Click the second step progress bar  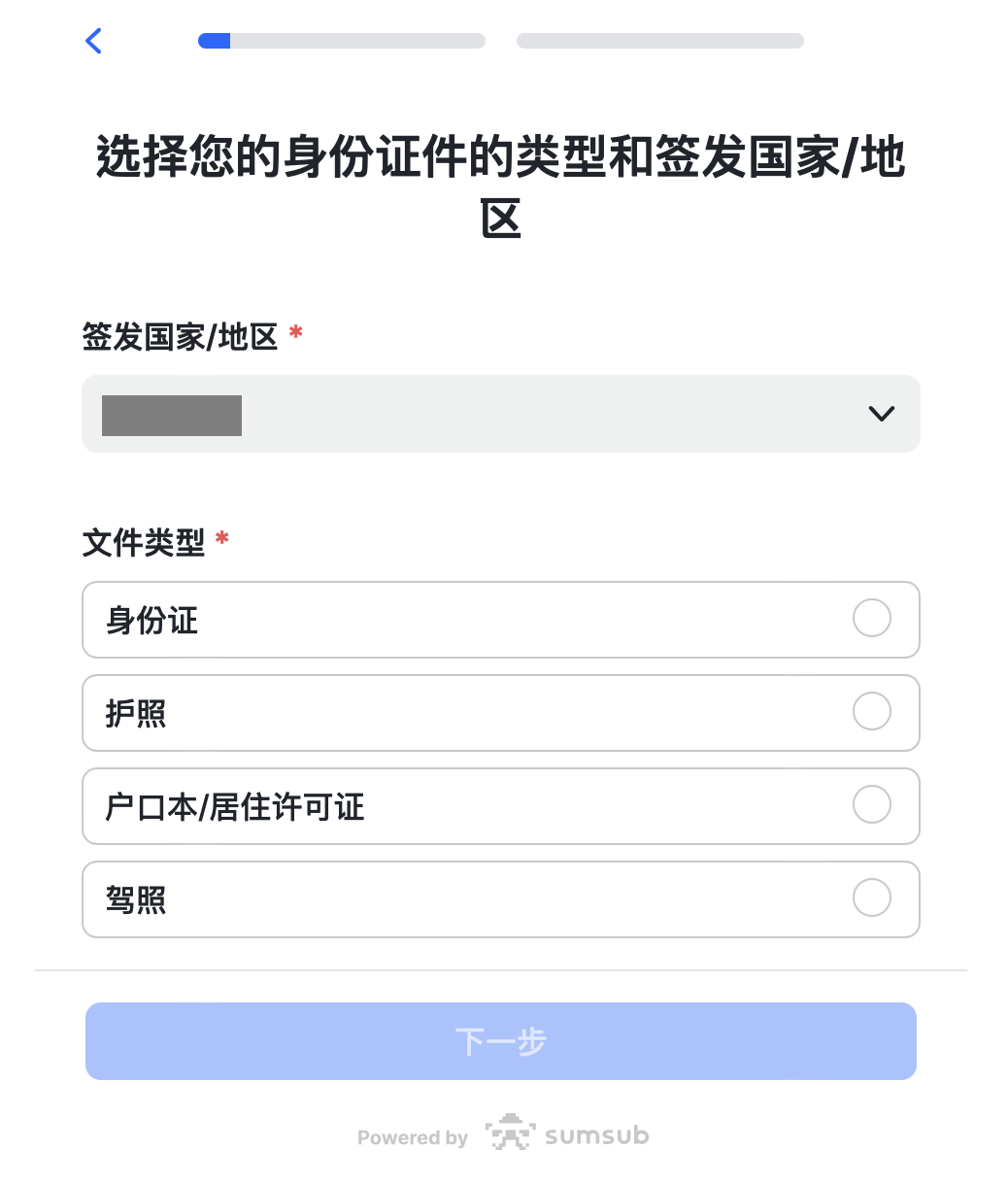tap(660, 41)
